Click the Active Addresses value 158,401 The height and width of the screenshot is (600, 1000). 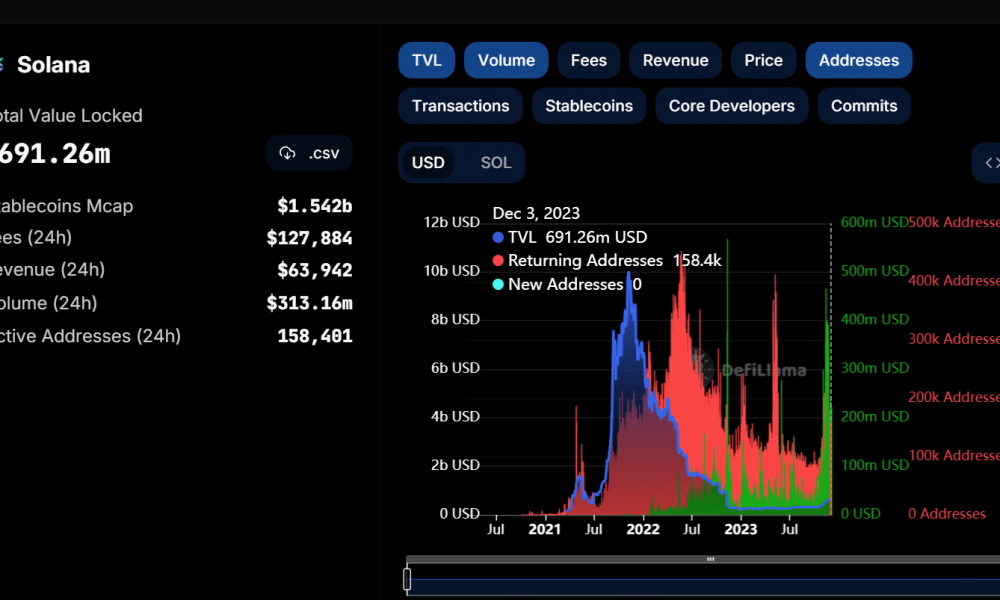[315, 336]
